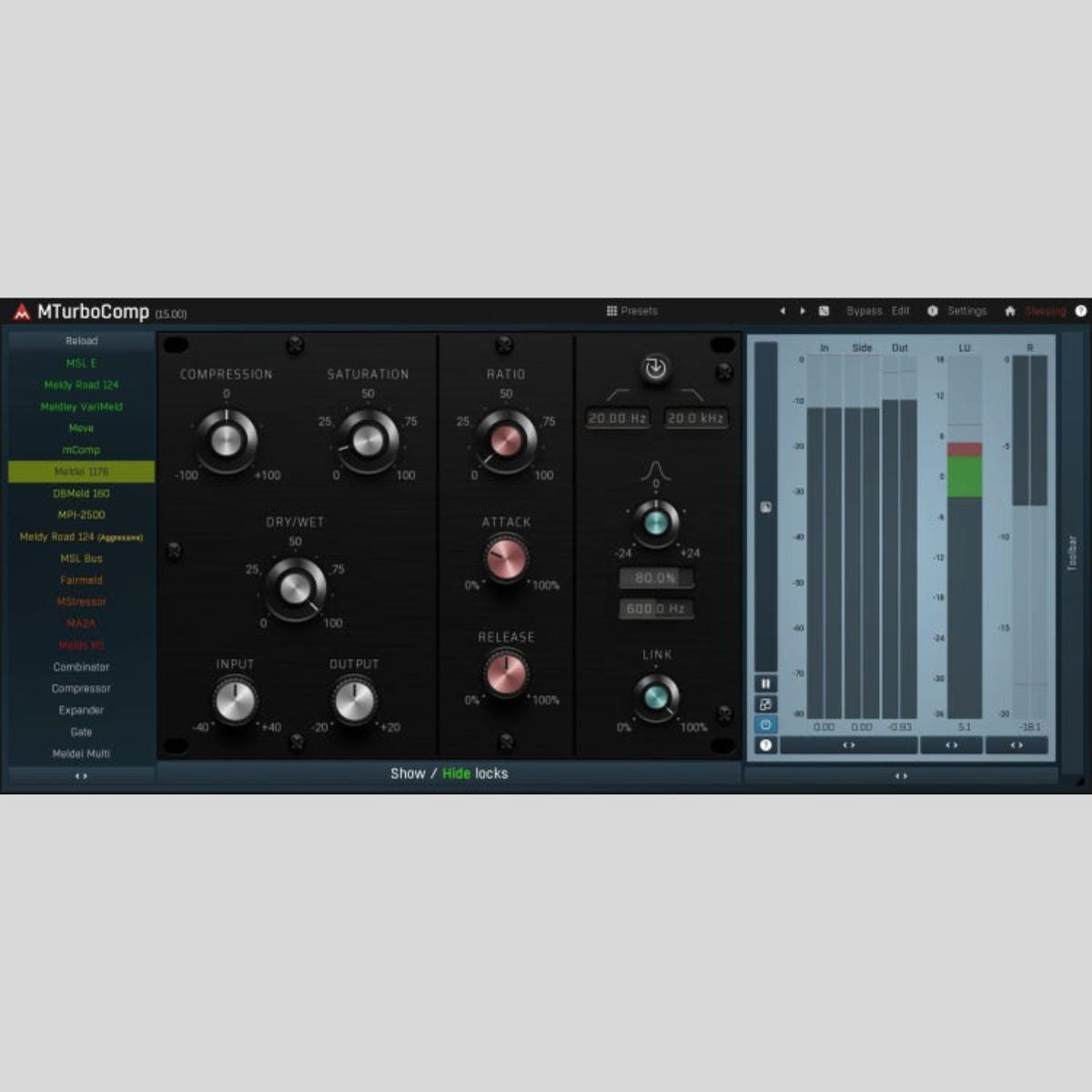Screen dimensions: 1092x1092
Task: Select the MSL E device
Action: coord(81,363)
